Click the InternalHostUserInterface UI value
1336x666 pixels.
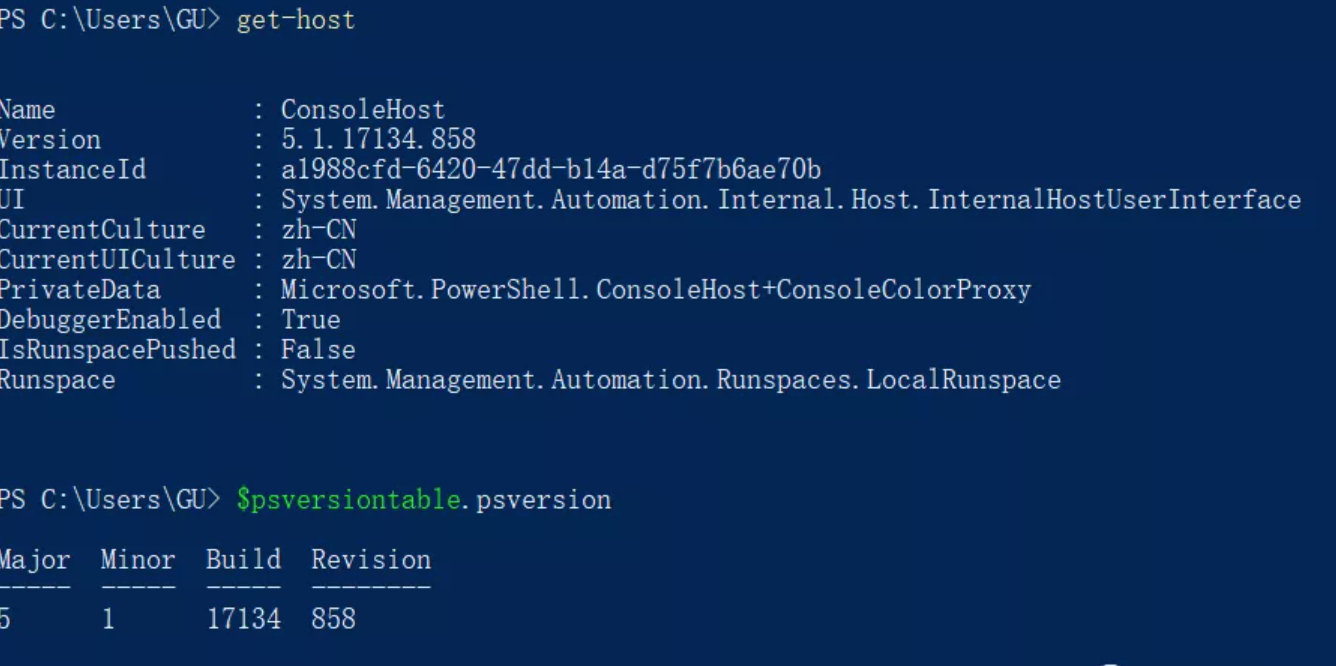[x=790, y=199]
